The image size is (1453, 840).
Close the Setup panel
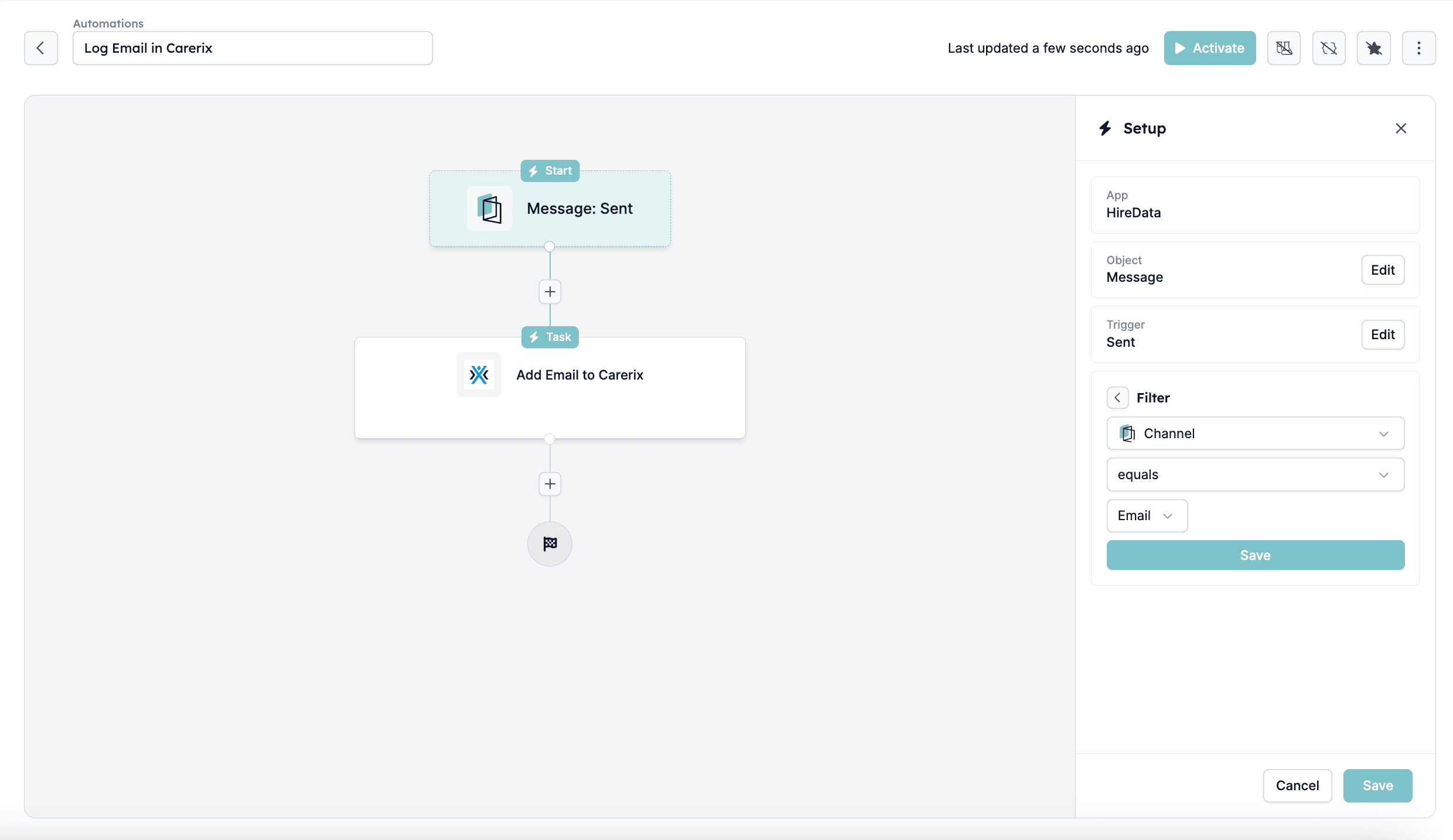[x=1401, y=128]
